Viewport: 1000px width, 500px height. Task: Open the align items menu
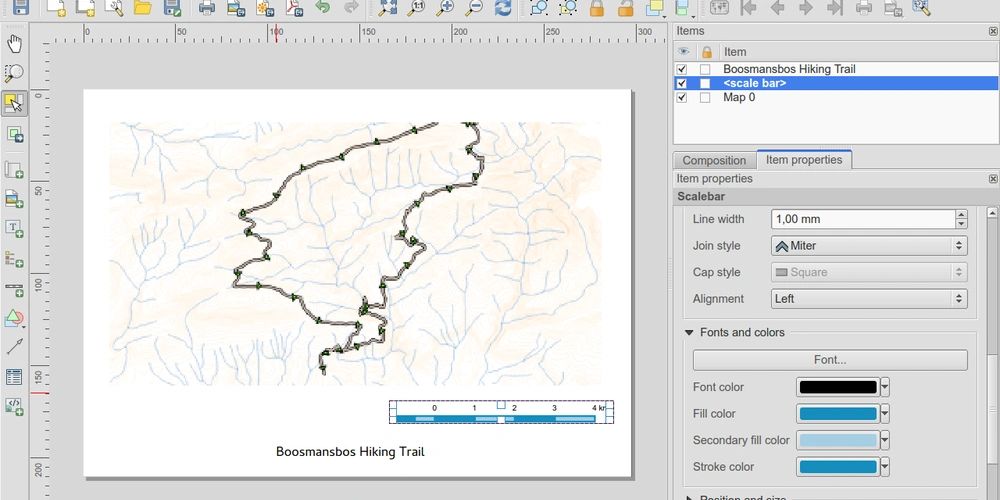(x=684, y=7)
